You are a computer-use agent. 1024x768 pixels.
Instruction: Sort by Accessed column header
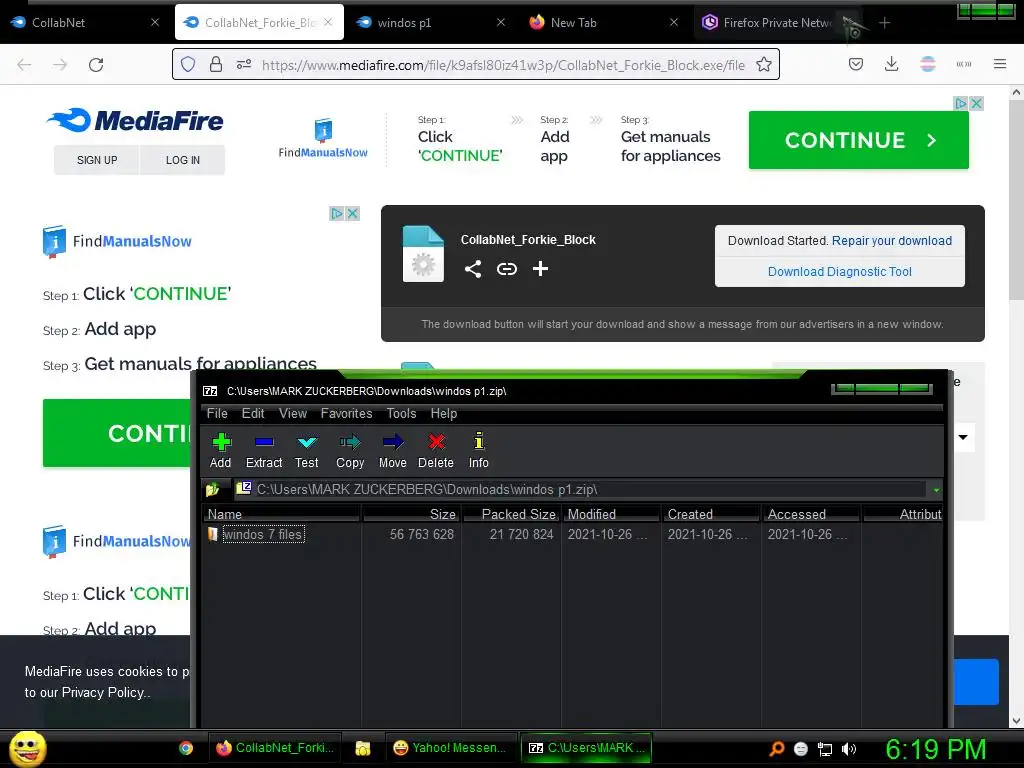[x=811, y=514]
